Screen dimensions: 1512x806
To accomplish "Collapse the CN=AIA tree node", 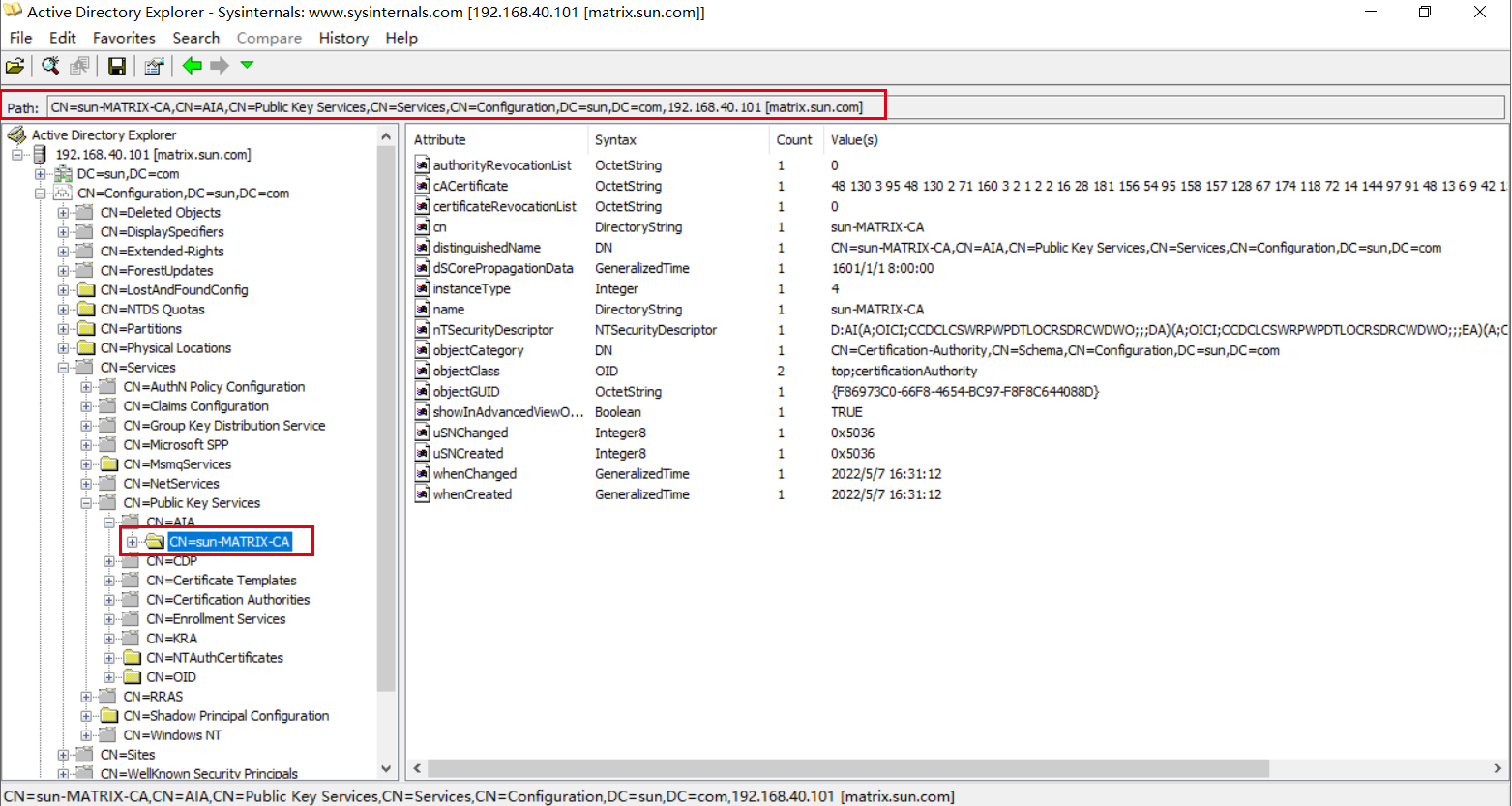I will pyautogui.click(x=109, y=522).
